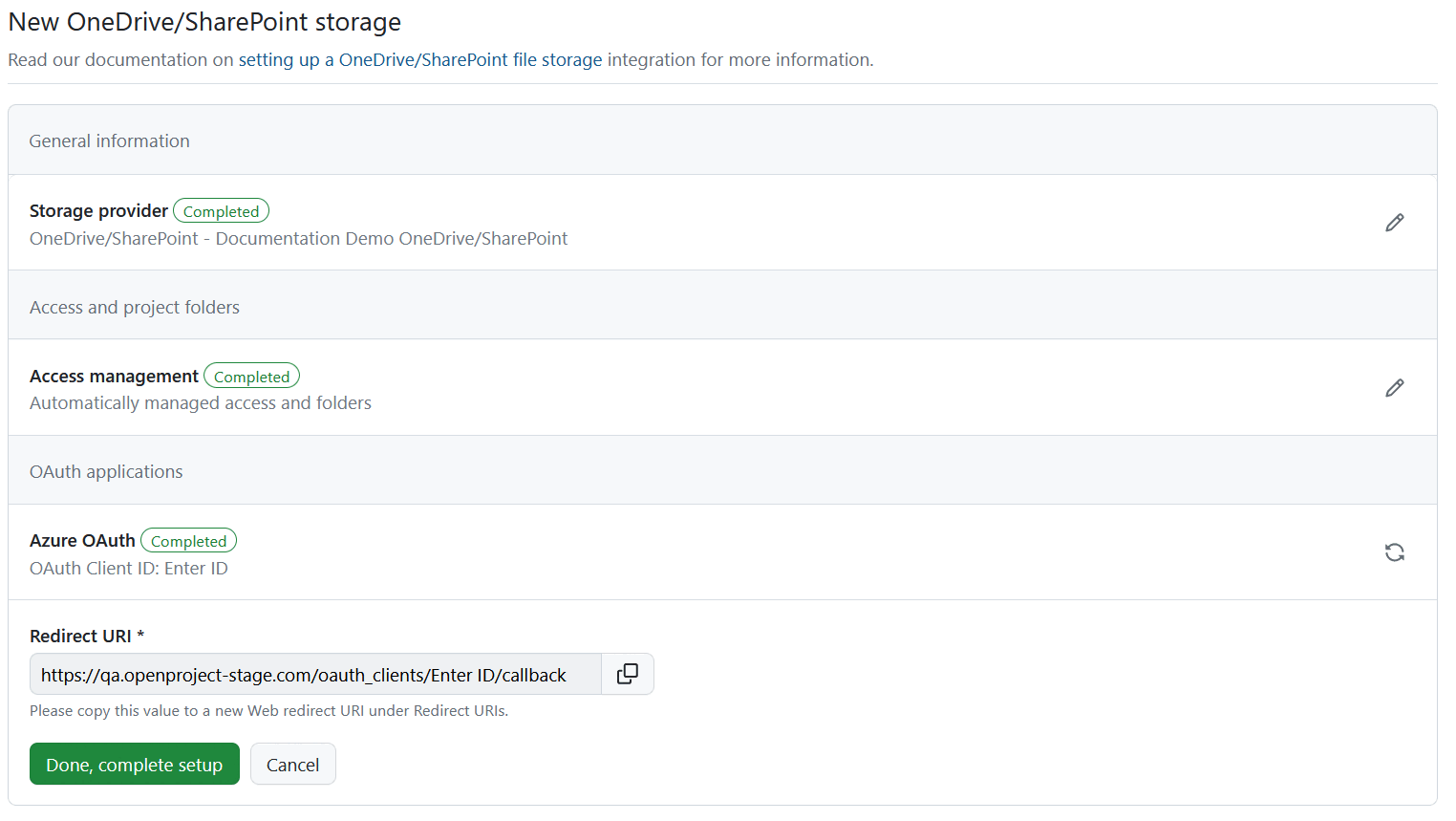Open the OneDrive/SharePoint documentation link

[x=419, y=59]
